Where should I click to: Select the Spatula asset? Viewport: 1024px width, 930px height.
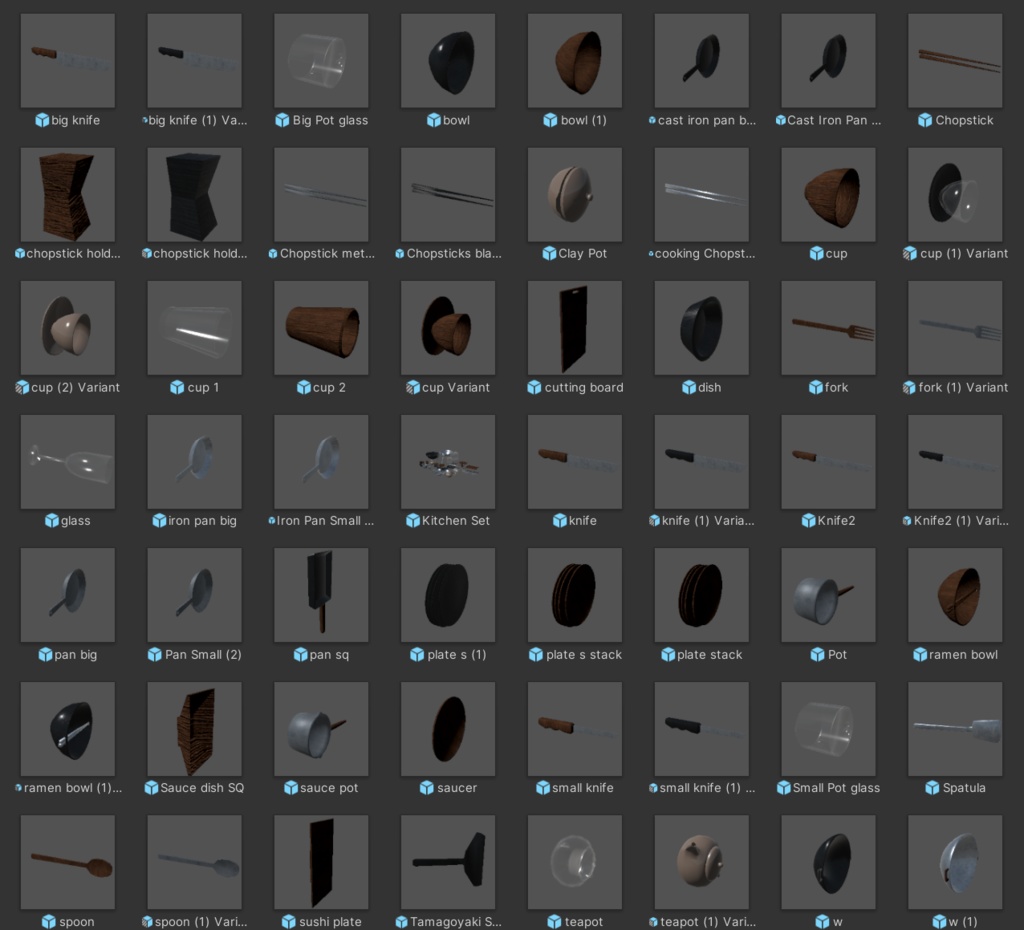click(x=955, y=728)
